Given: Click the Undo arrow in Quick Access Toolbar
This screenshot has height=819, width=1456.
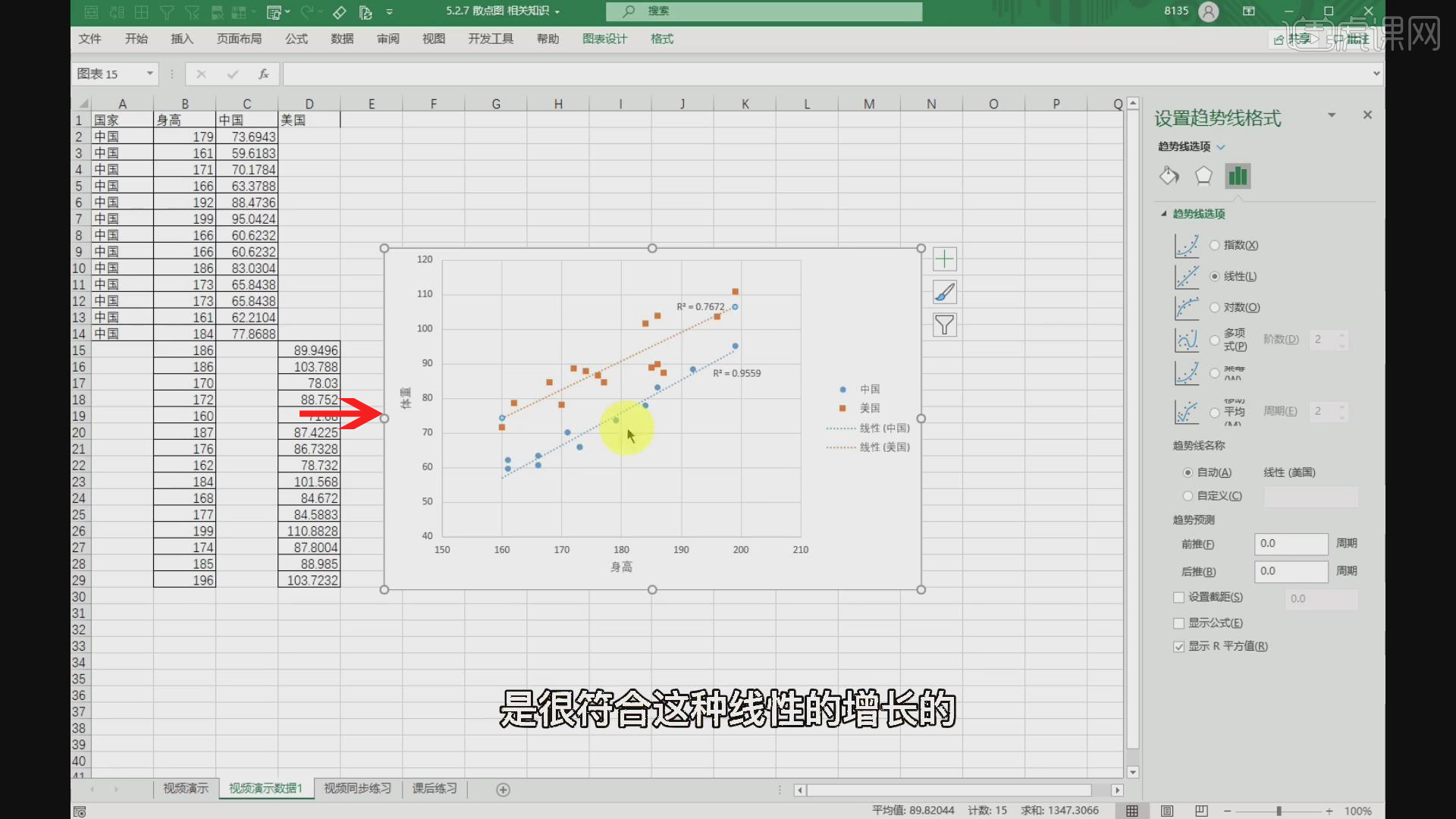Looking at the screenshot, I should click(x=306, y=11).
